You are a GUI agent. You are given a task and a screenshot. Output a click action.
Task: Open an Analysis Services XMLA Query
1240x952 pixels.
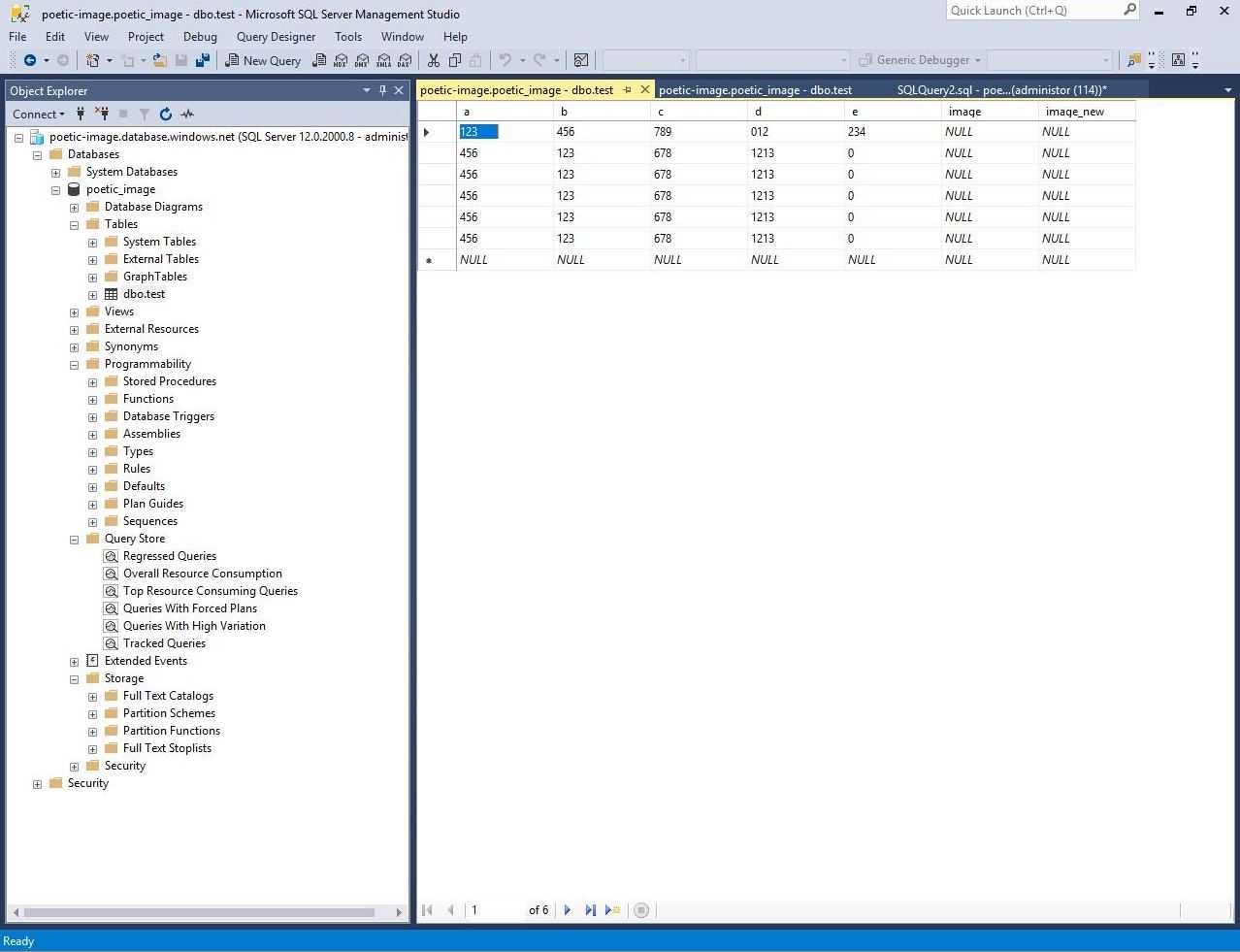(383, 60)
